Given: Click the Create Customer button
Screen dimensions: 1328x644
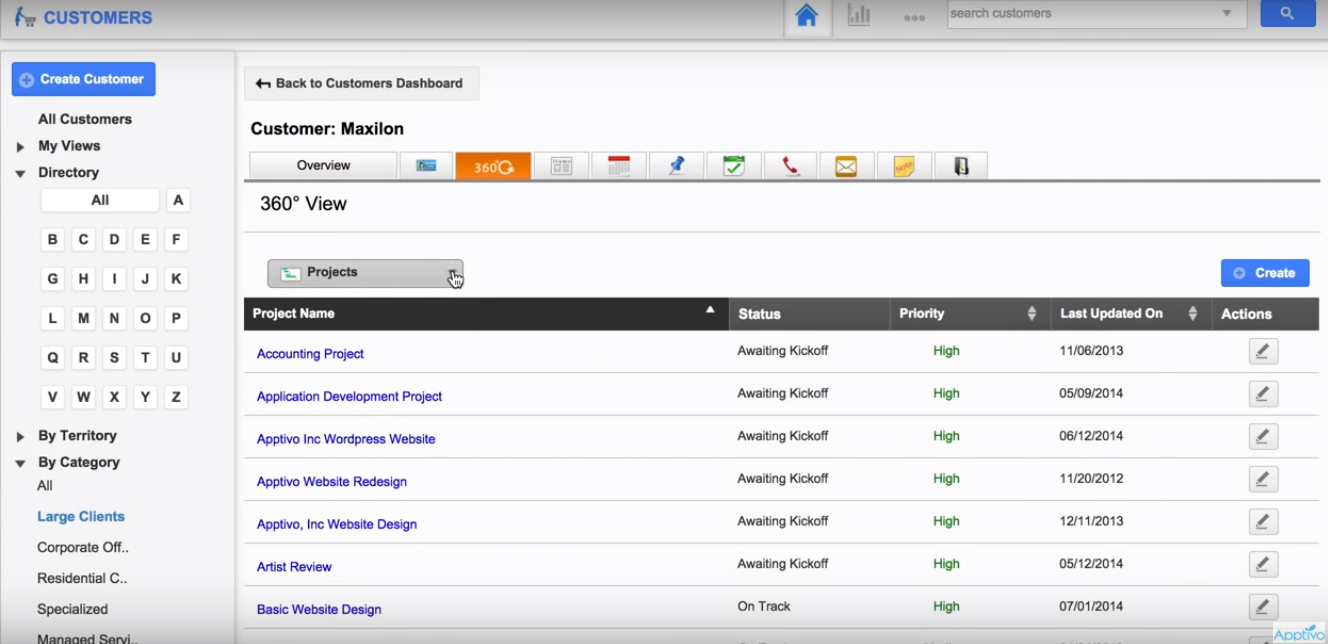Looking at the screenshot, I should (x=83, y=78).
